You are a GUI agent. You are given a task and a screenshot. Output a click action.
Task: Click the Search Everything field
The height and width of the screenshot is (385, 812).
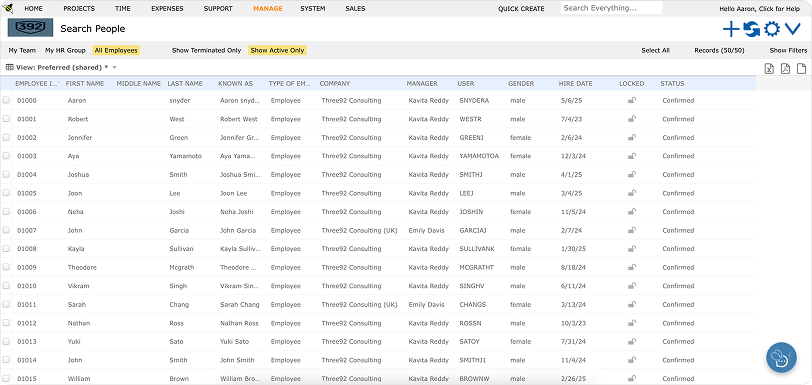[611, 8]
